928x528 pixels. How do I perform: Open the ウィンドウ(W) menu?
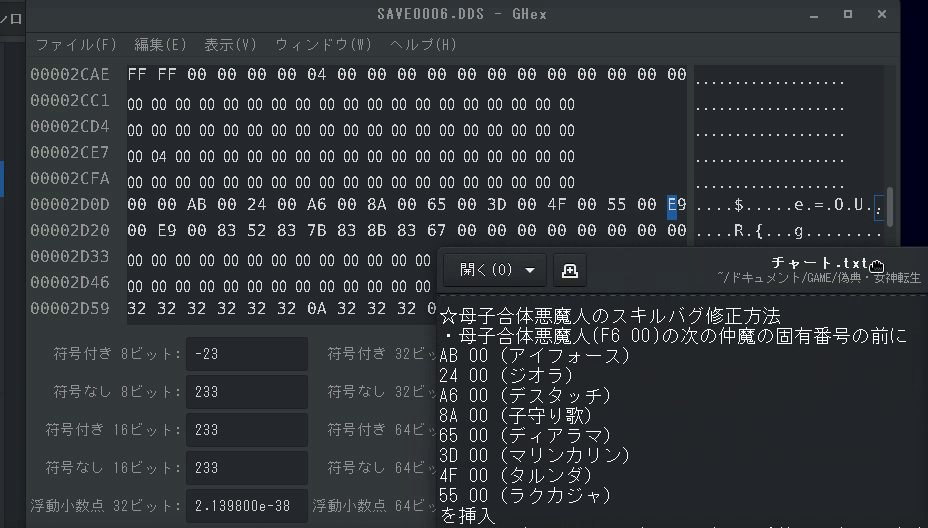(323, 45)
